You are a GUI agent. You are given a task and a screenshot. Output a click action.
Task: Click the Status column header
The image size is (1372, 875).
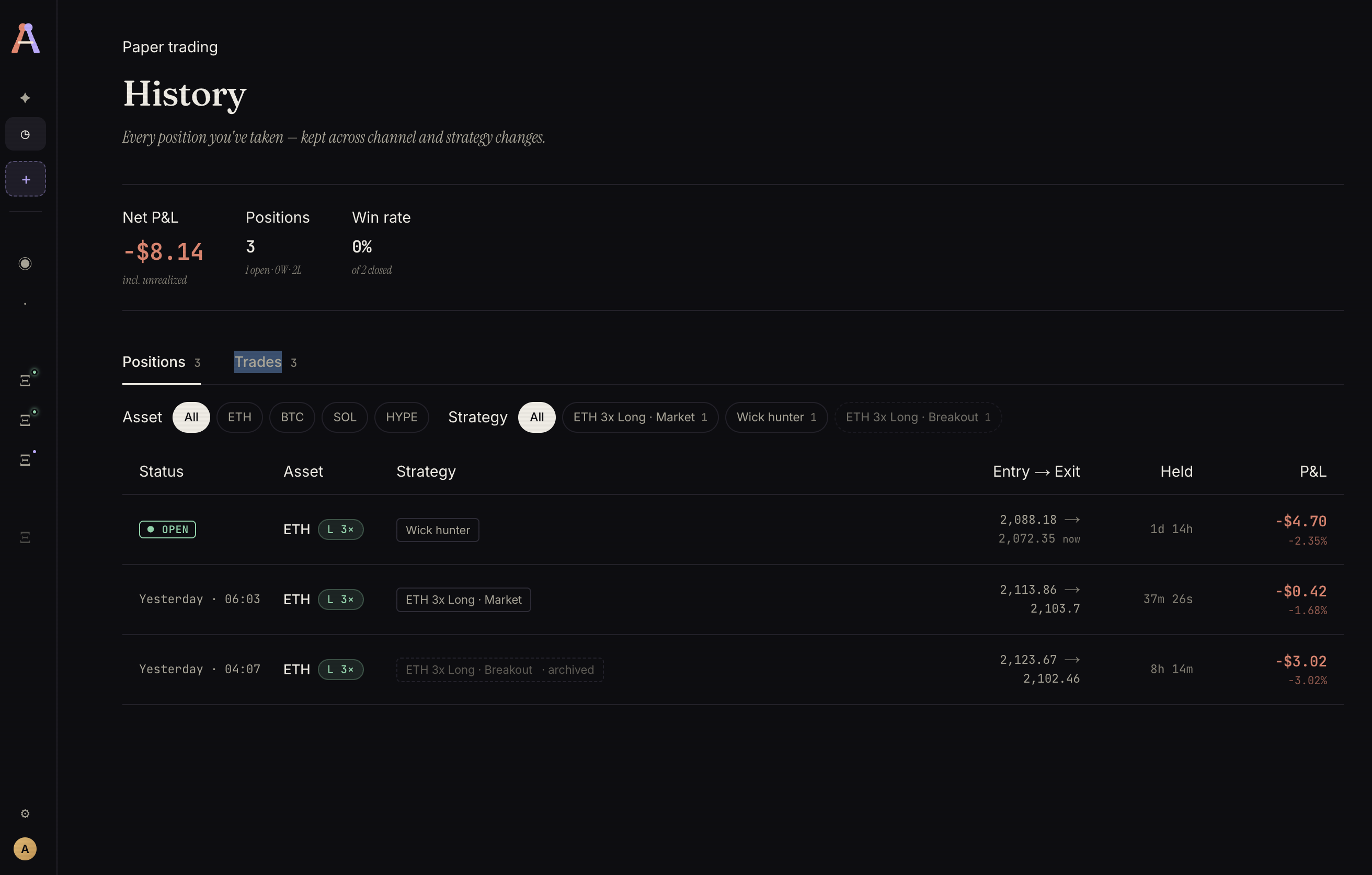[161, 471]
